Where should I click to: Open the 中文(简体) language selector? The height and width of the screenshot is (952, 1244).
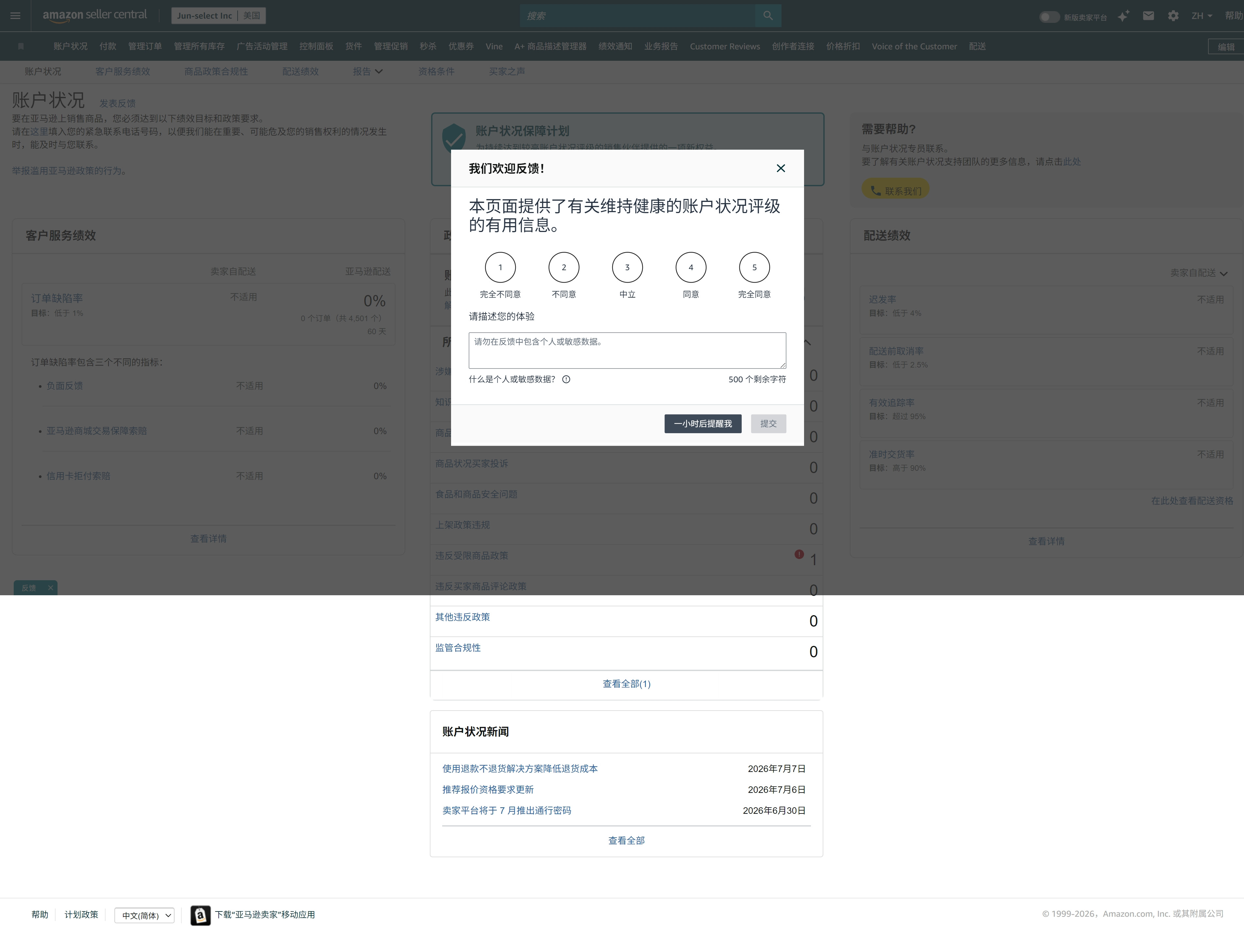point(144,915)
